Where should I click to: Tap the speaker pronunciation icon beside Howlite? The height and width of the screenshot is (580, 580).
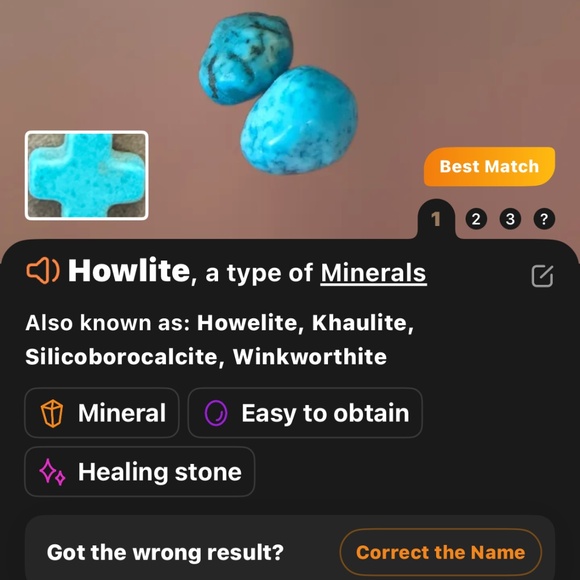[x=43, y=271]
